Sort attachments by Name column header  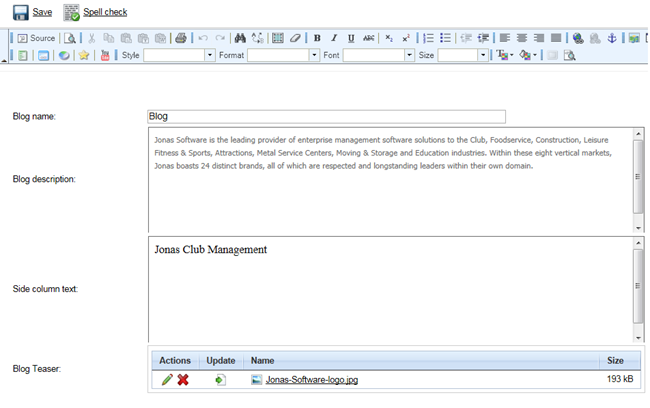click(x=262, y=360)
